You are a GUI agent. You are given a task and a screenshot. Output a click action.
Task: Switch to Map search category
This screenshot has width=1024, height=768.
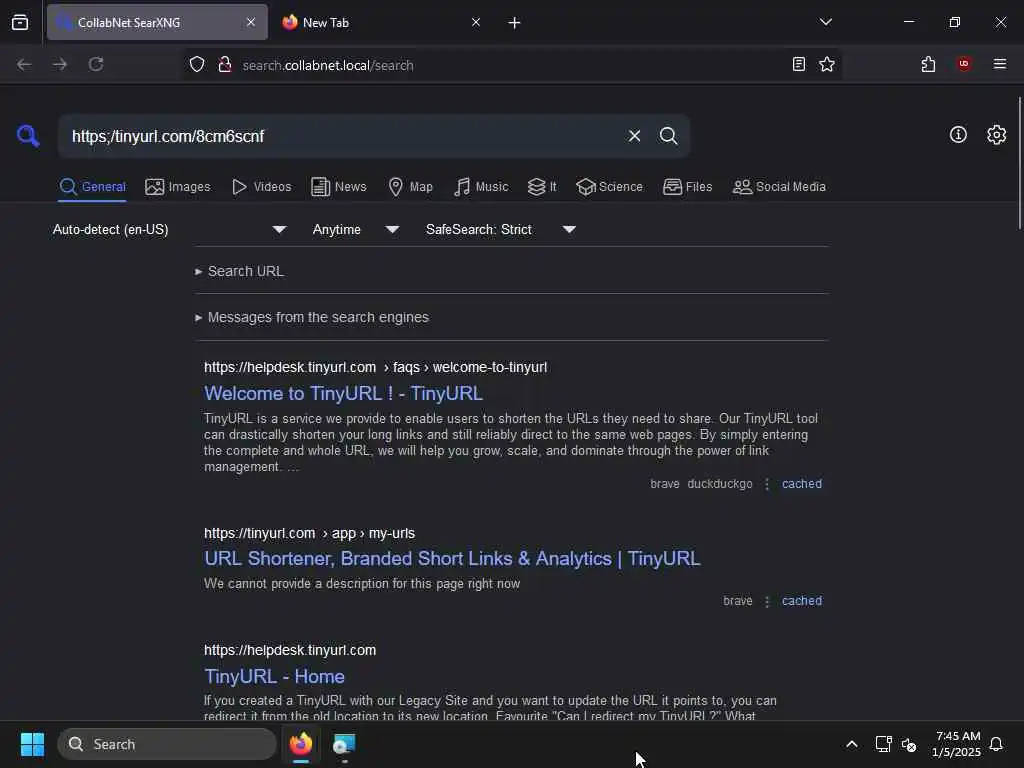(x=410, y=187)
